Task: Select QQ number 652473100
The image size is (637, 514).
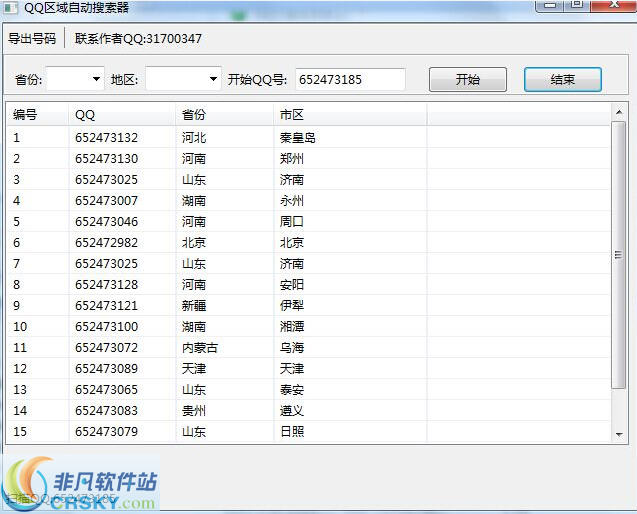Action: [106, 327]
